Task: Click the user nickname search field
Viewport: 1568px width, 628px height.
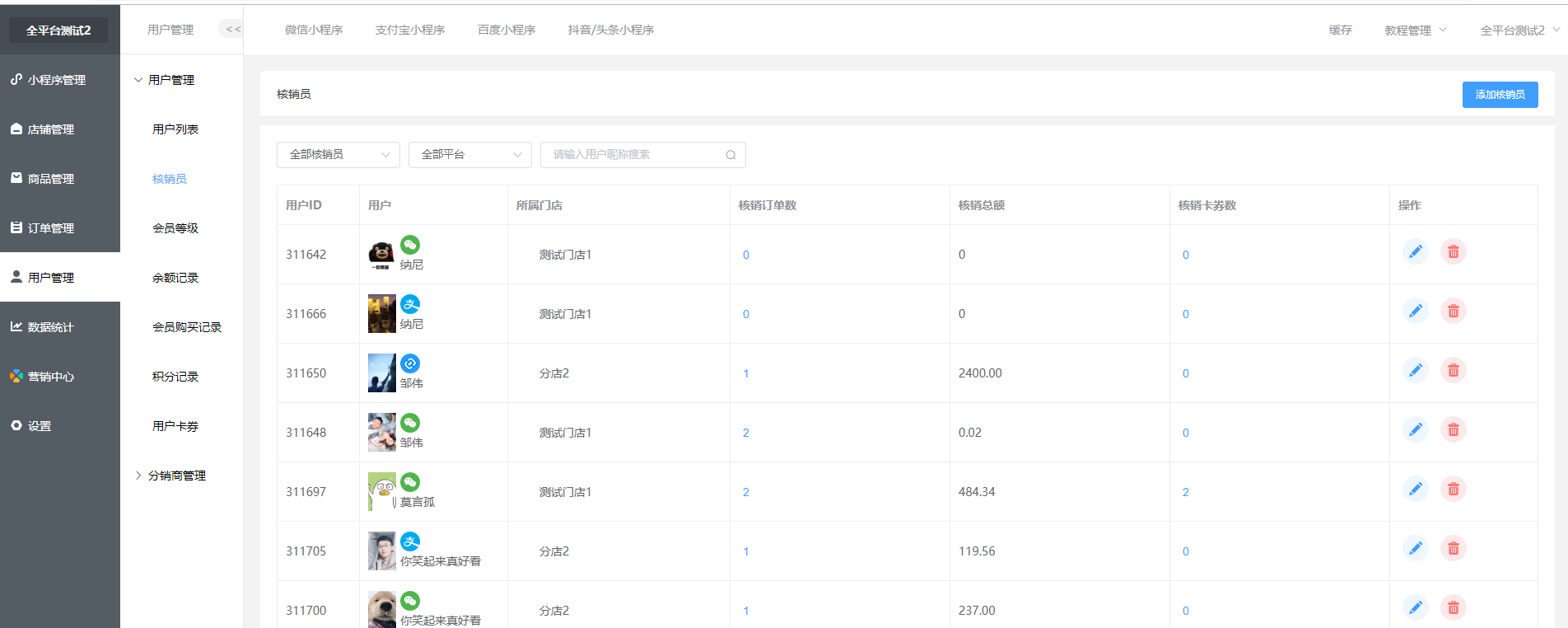Action: (642, 155)
